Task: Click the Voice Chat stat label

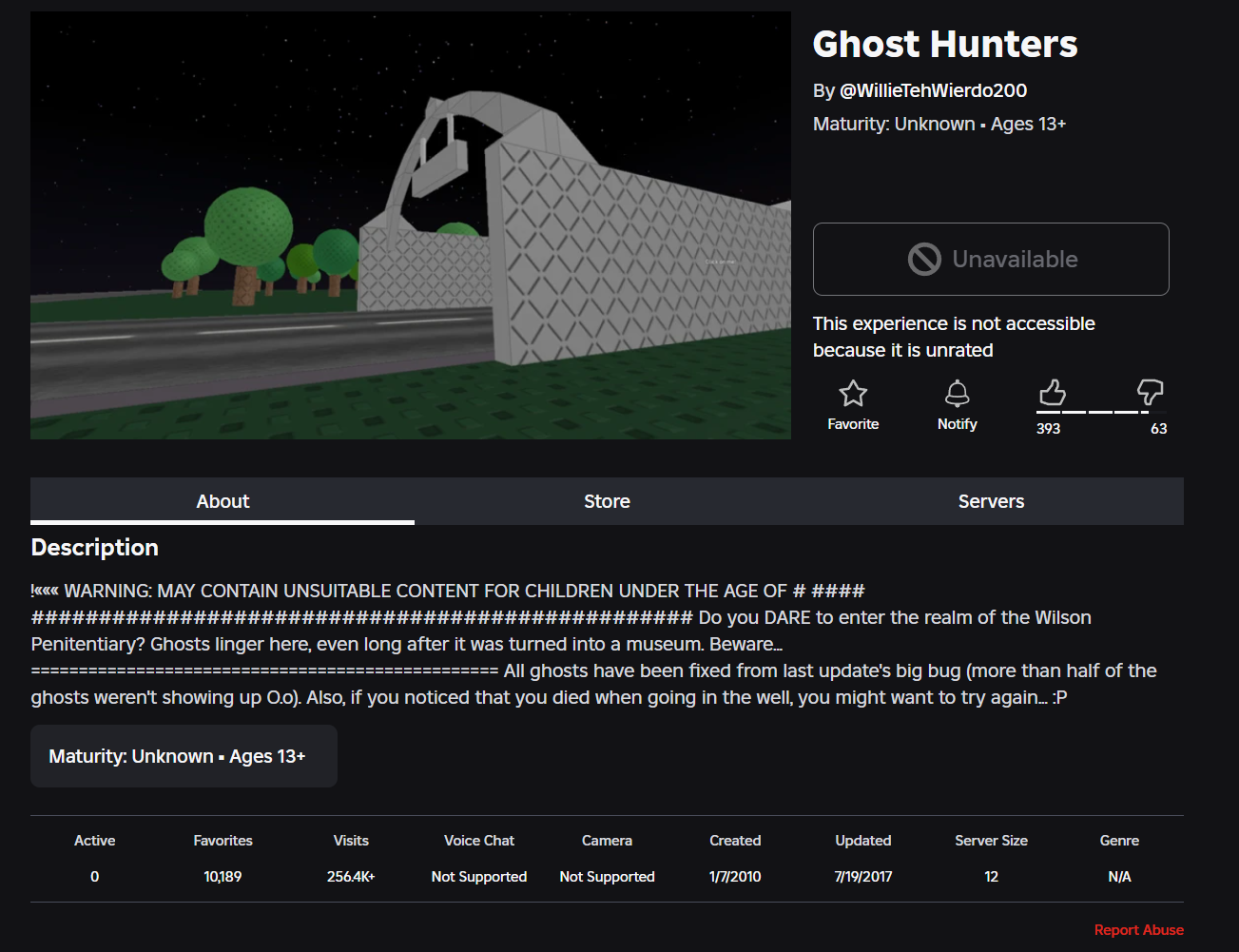Action: (x=479, y=841)
